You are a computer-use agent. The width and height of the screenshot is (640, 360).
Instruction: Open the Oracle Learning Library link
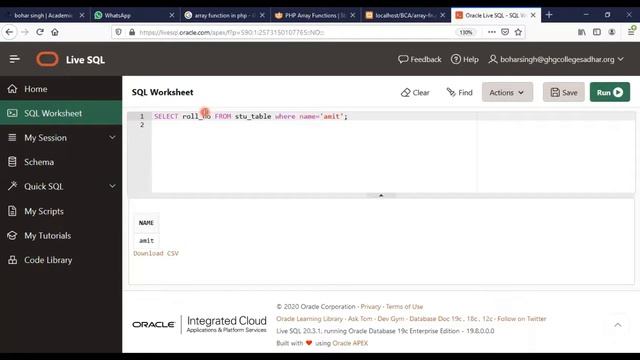coord(309,319)
